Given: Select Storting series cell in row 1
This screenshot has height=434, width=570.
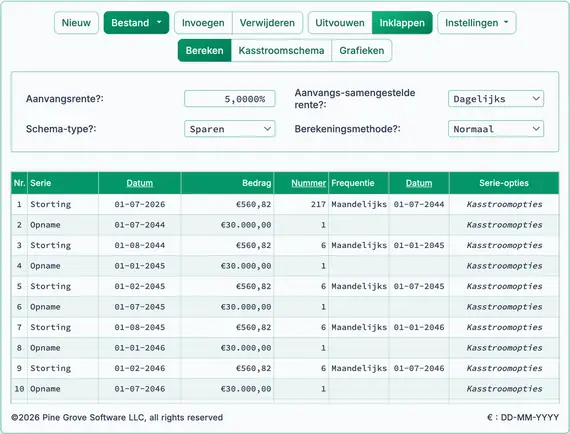Looking at the screenshot, I should [x=63, y=204].
